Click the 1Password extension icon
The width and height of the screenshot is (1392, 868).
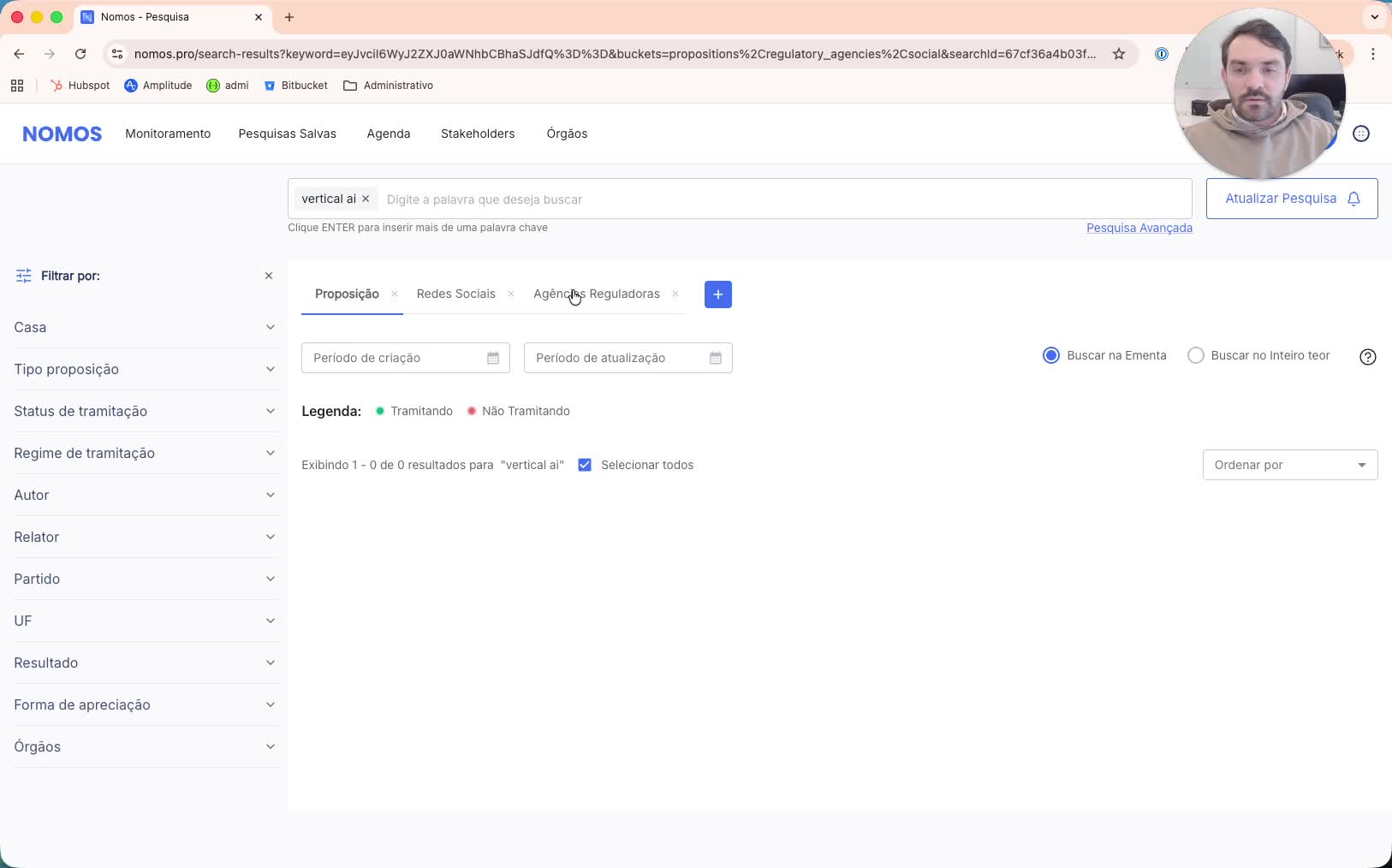point(1162,54)
